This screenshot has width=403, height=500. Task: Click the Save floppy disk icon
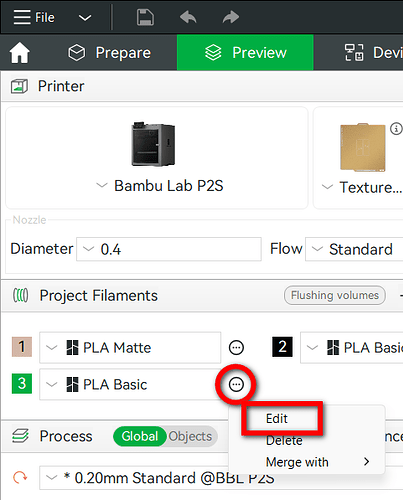(145, 17)
